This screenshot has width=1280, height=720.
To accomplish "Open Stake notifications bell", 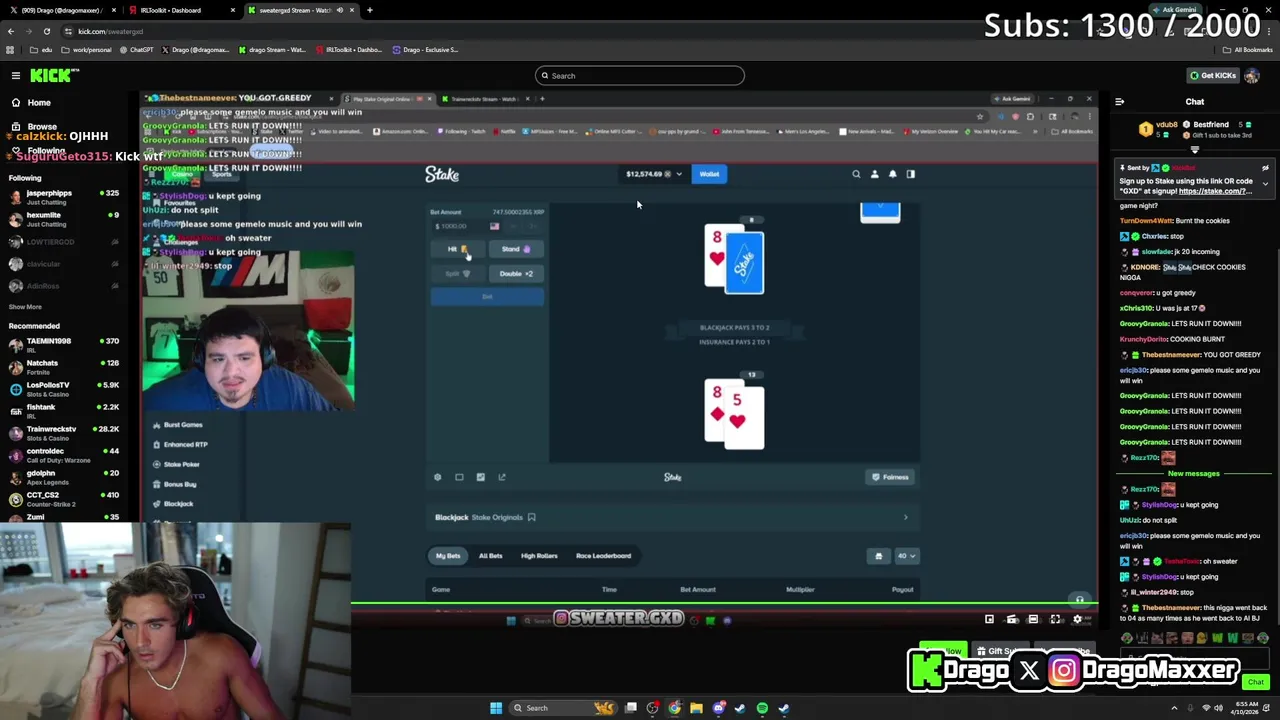I will point(893,174).
